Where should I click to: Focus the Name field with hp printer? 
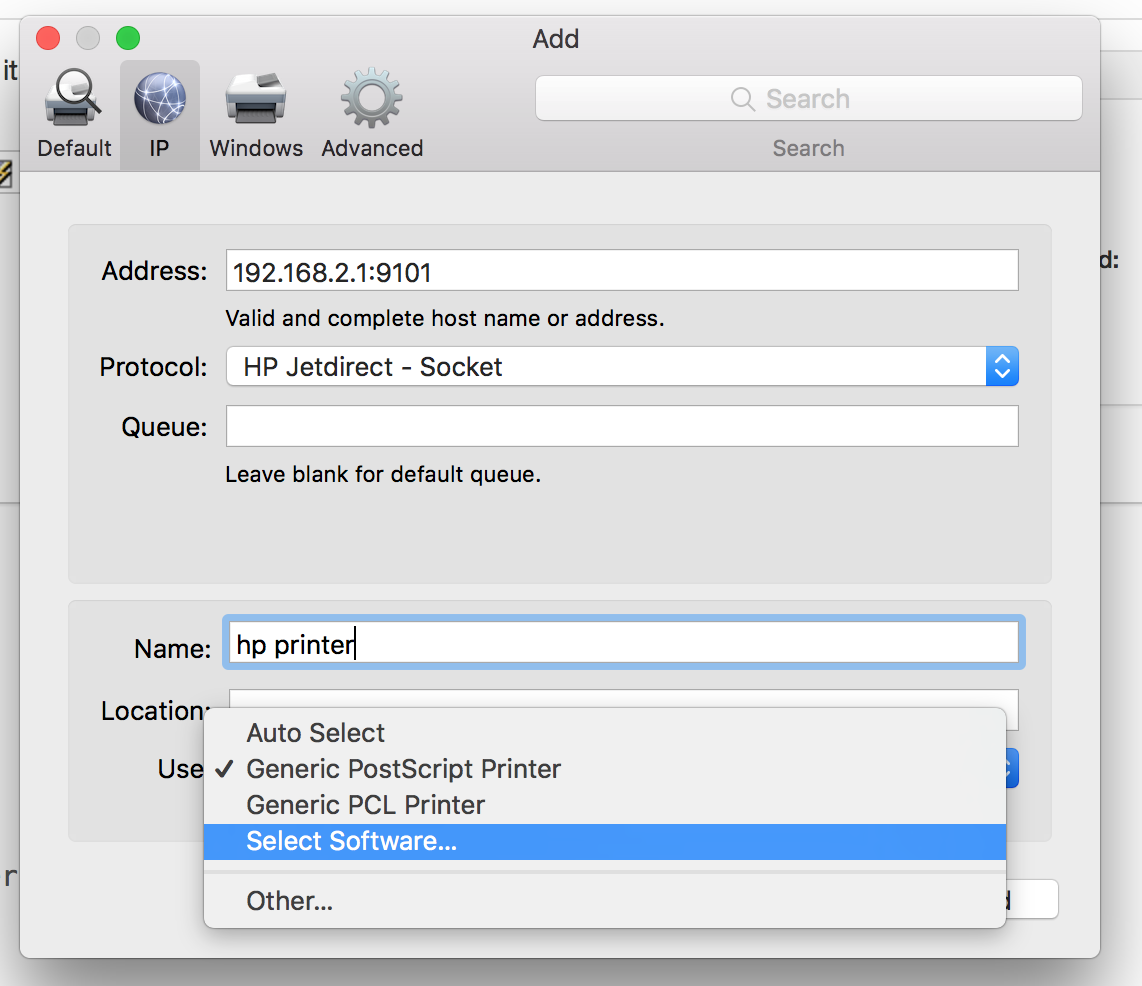click(x=621, y=643)
